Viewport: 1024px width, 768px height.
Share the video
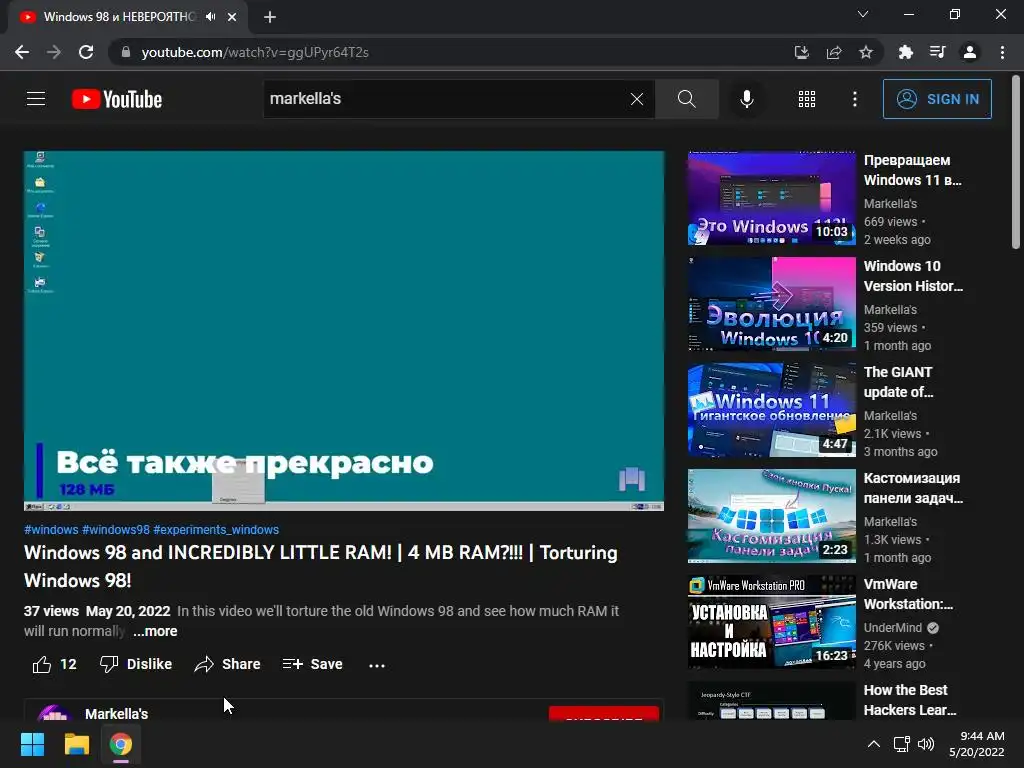tap(227, 664)
